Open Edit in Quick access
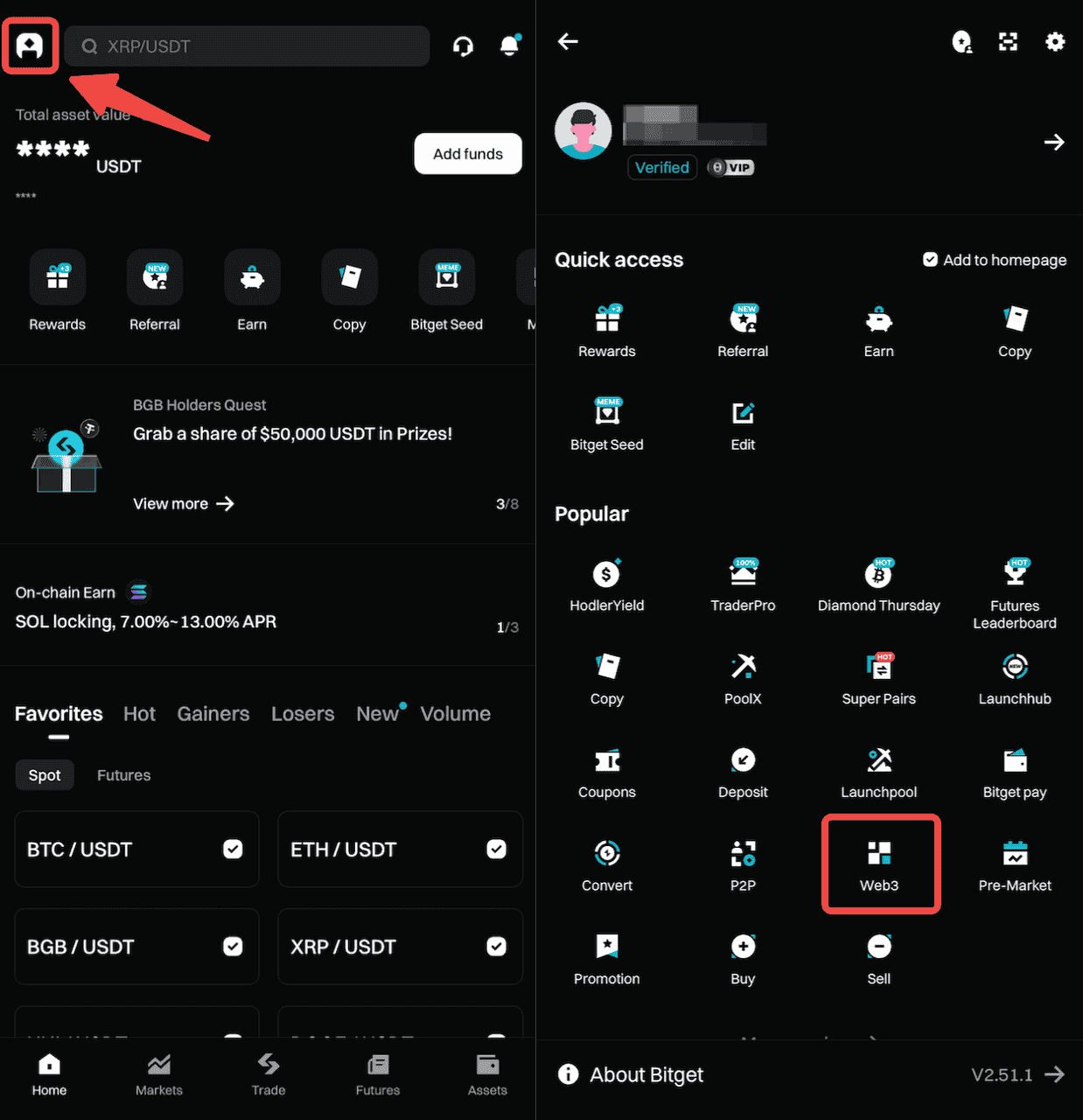The height and width of the screenshot is (1120, 1083). [x=743, y=426]
